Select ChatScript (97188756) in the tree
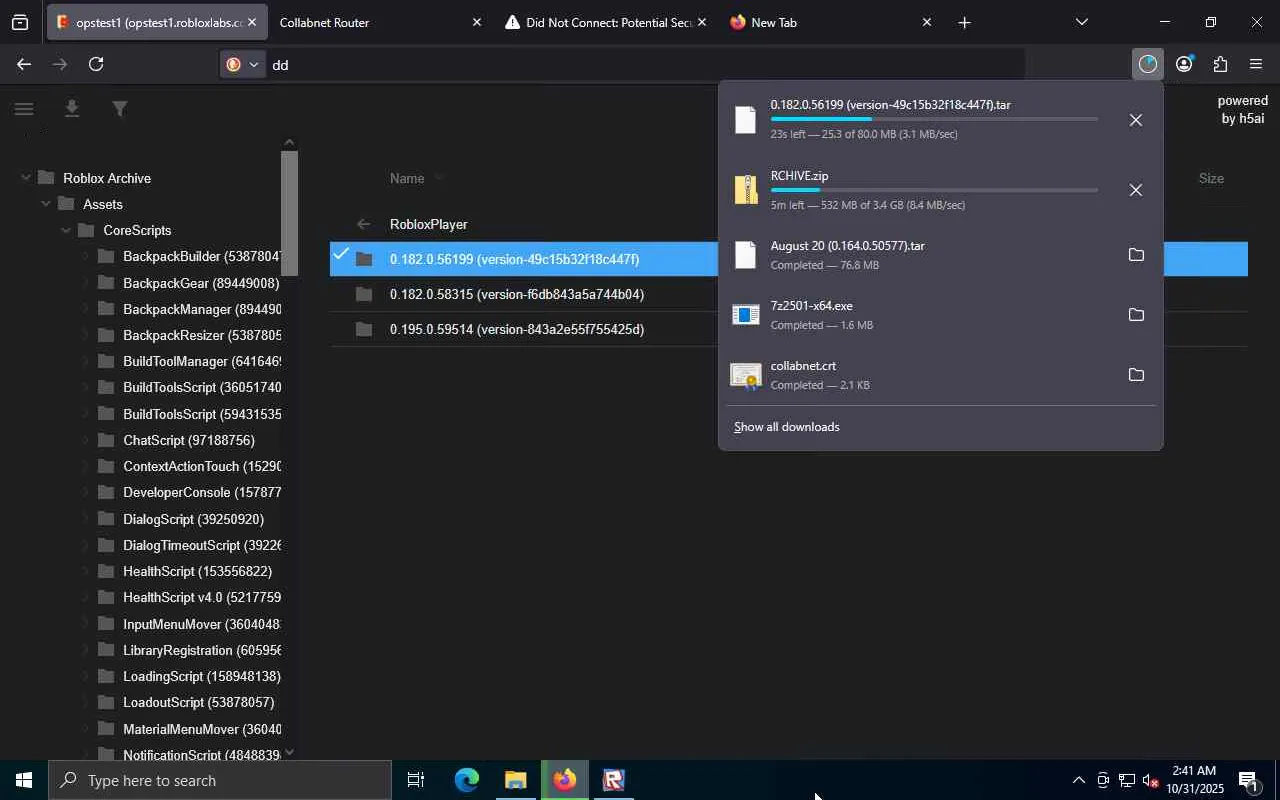 pos(189,440)
